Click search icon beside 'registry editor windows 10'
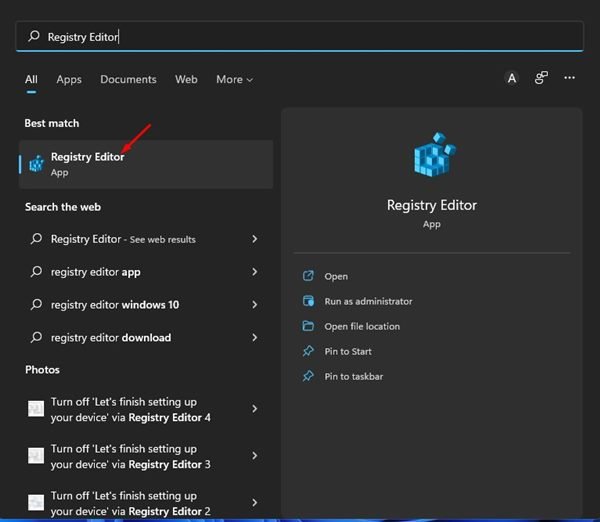This screenshot has width=600, height=522. pos(36,305)
